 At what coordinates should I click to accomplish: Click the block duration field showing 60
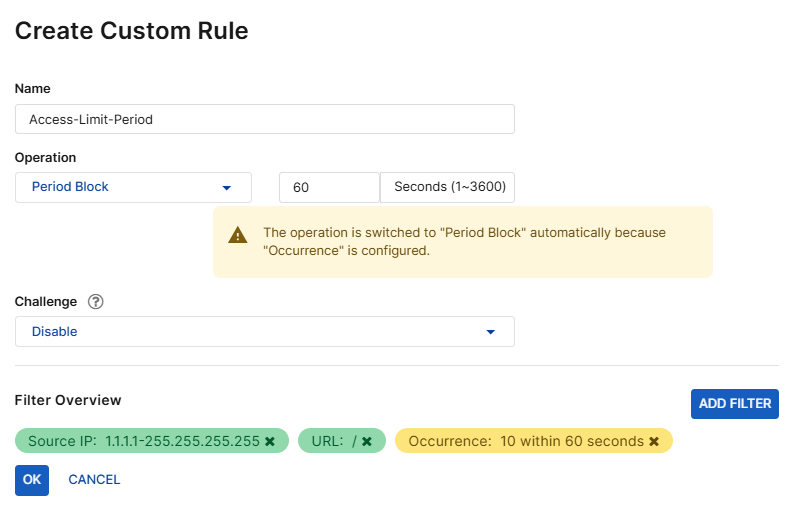point(329,187)
